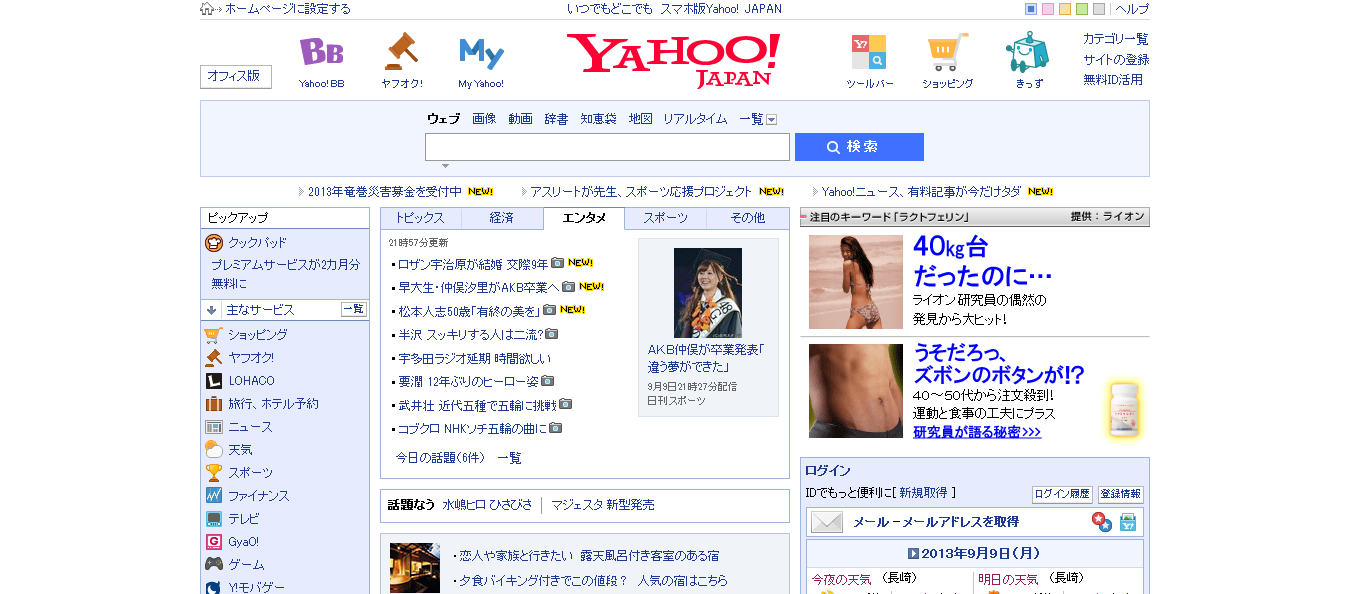Click the 旅行、ホテル予約 suitcase icon
The height and width of the screenshot is (594, 1349).
(213, 404)
